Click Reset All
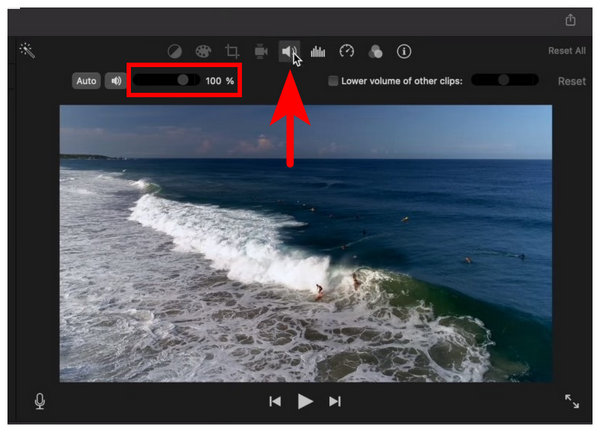The height and width of the screenshot is (432, 600). tap(567, 51)
